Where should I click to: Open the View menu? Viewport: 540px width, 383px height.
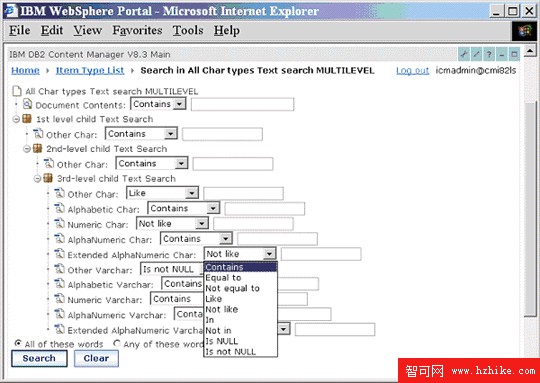(87, 30)
